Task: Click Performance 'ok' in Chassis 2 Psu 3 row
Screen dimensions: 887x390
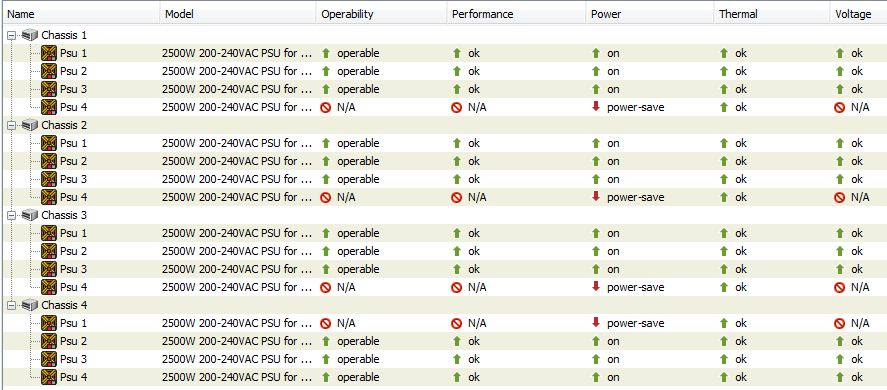Action: pyautogui.click(x=474, y=179)
